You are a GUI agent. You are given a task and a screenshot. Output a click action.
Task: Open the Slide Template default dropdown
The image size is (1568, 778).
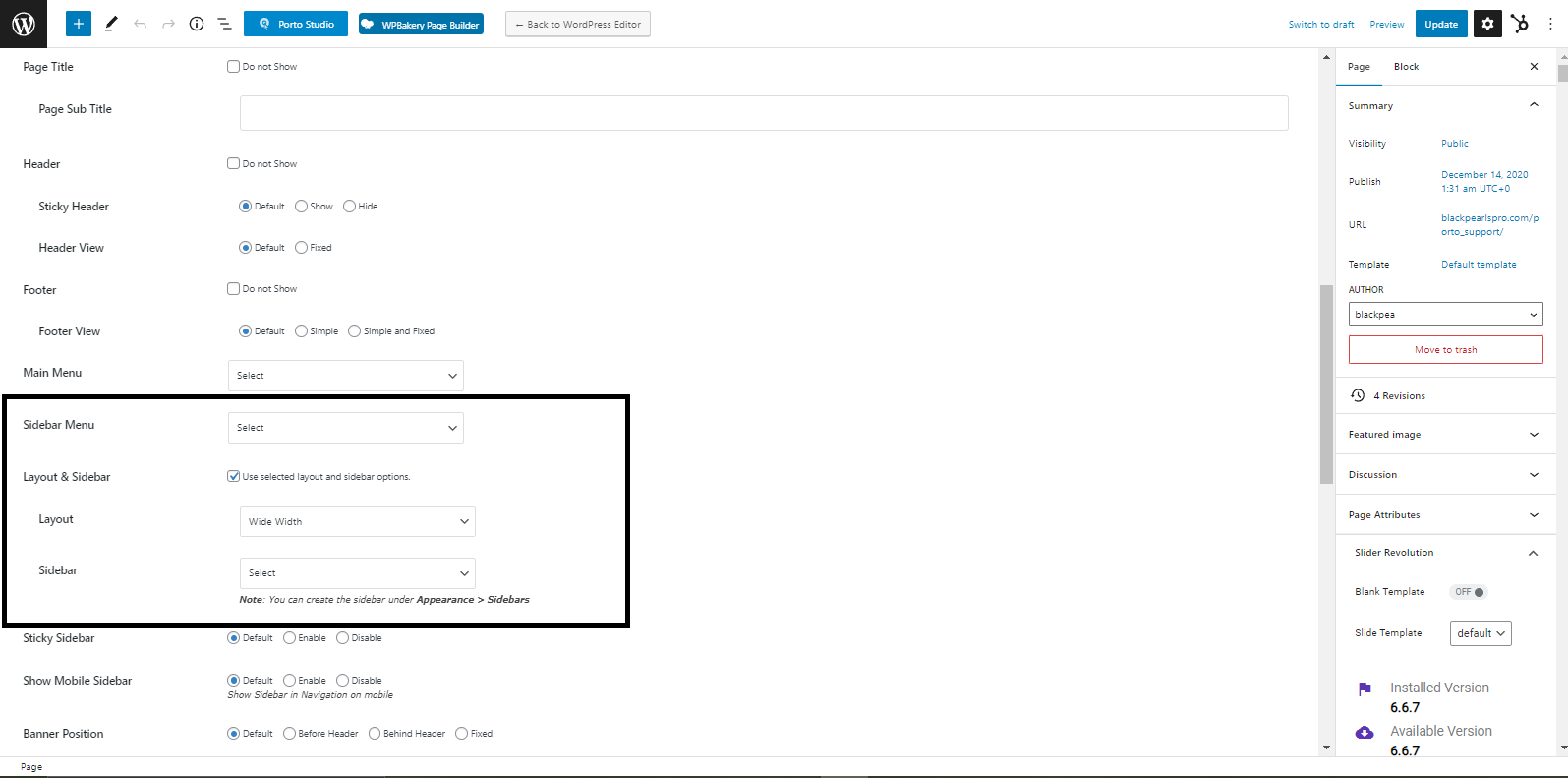(x=1481, y=633)
